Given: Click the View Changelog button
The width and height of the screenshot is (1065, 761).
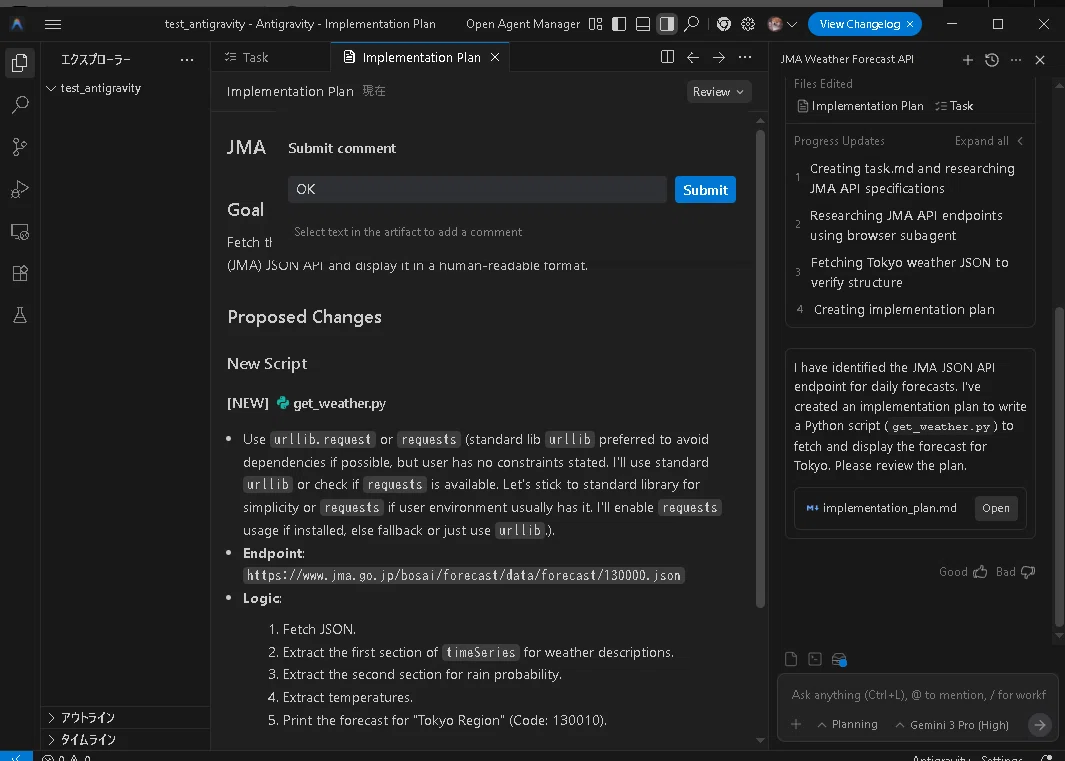Looking at the screenshot, I should [865, 24].
